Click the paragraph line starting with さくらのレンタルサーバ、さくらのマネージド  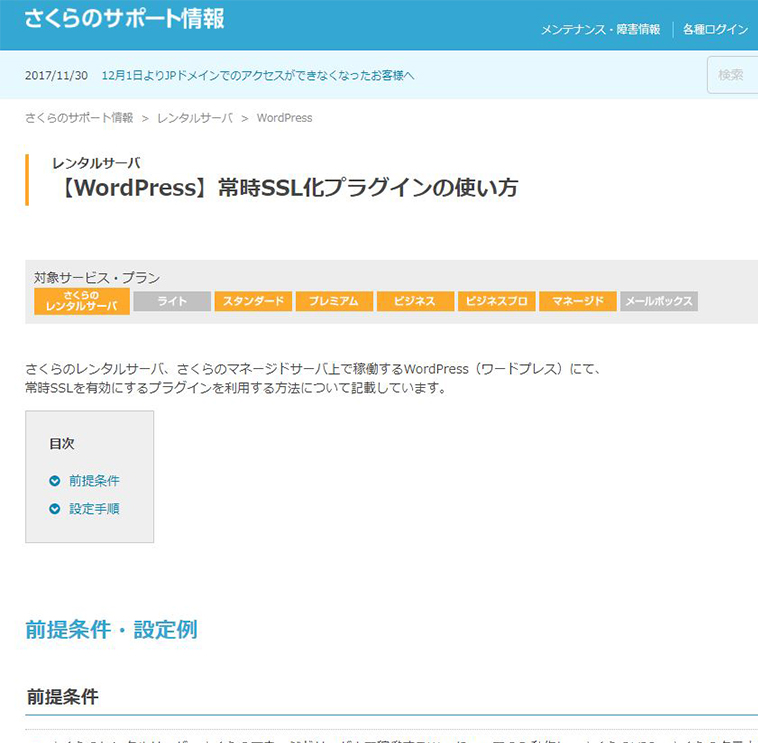coord(313,369)
